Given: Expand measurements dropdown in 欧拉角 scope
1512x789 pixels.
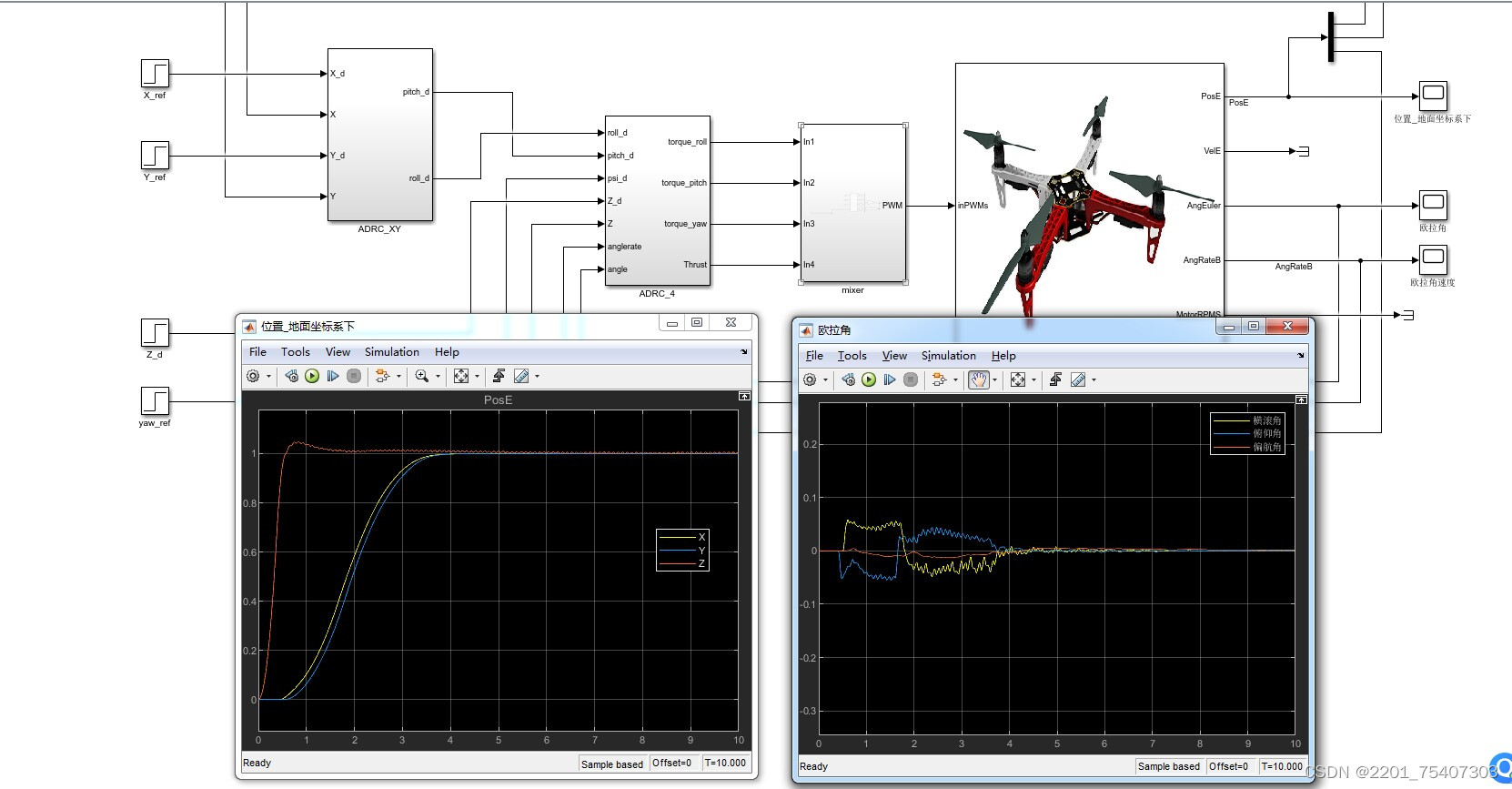Looking at the screenshot, I should point(1094,380).
